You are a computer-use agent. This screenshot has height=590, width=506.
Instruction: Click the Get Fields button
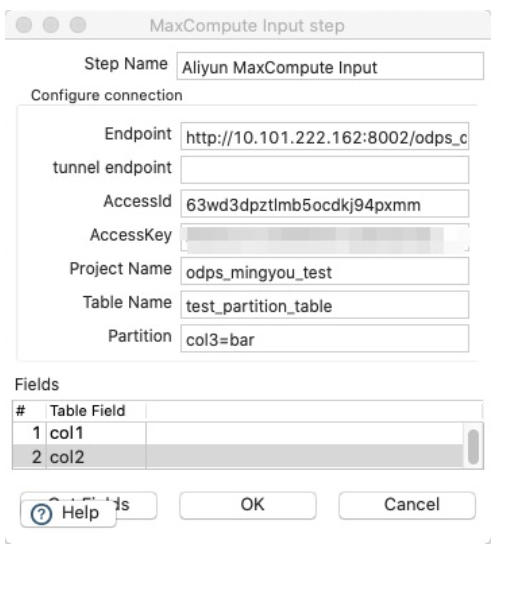135,504
